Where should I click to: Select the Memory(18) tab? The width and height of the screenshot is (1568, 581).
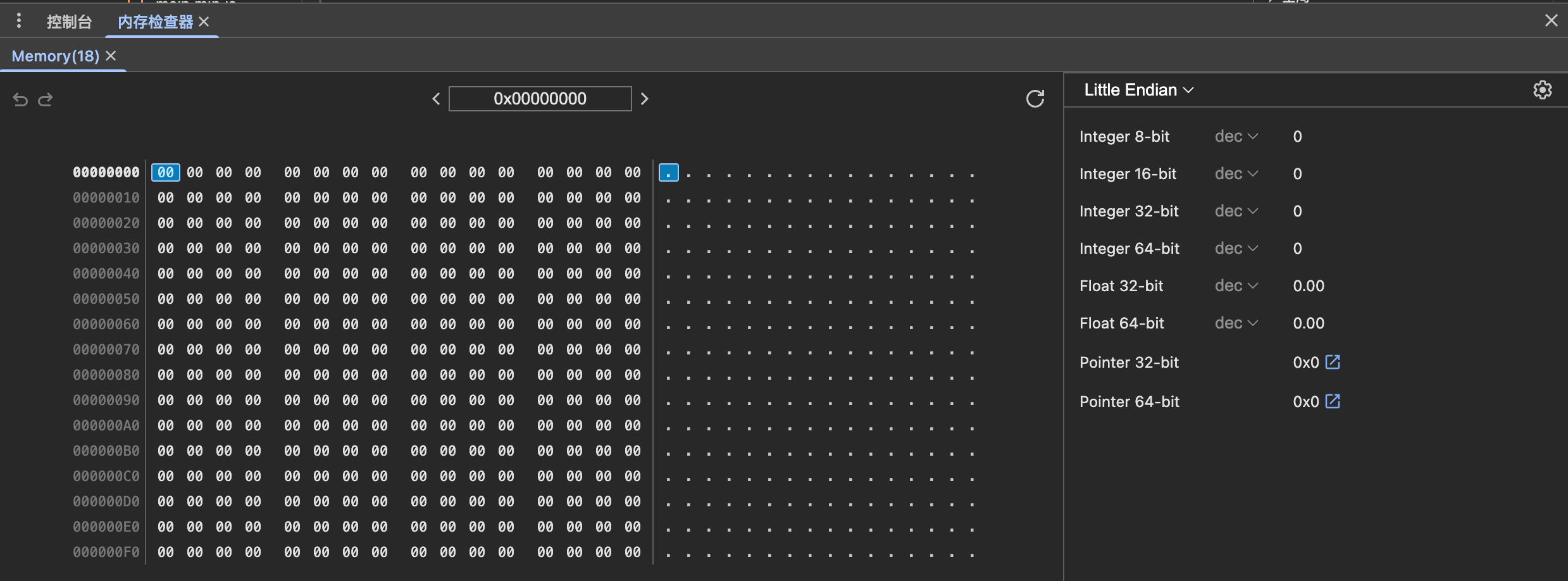point(56,56)
